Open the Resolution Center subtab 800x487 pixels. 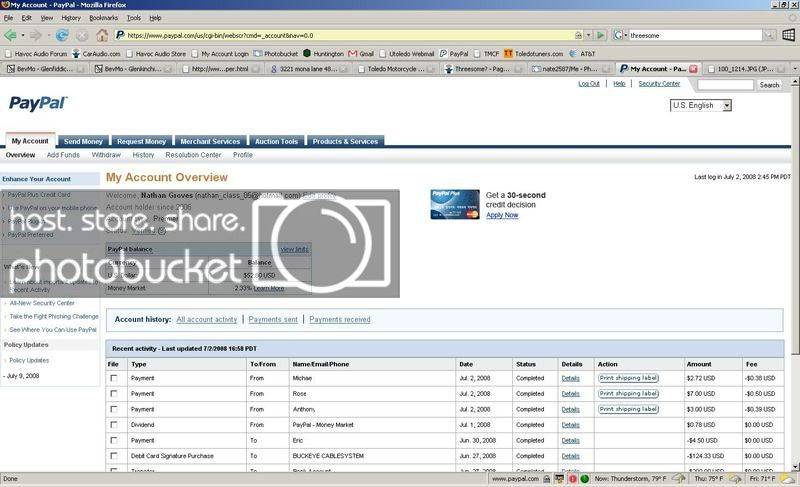pos(193,155)
